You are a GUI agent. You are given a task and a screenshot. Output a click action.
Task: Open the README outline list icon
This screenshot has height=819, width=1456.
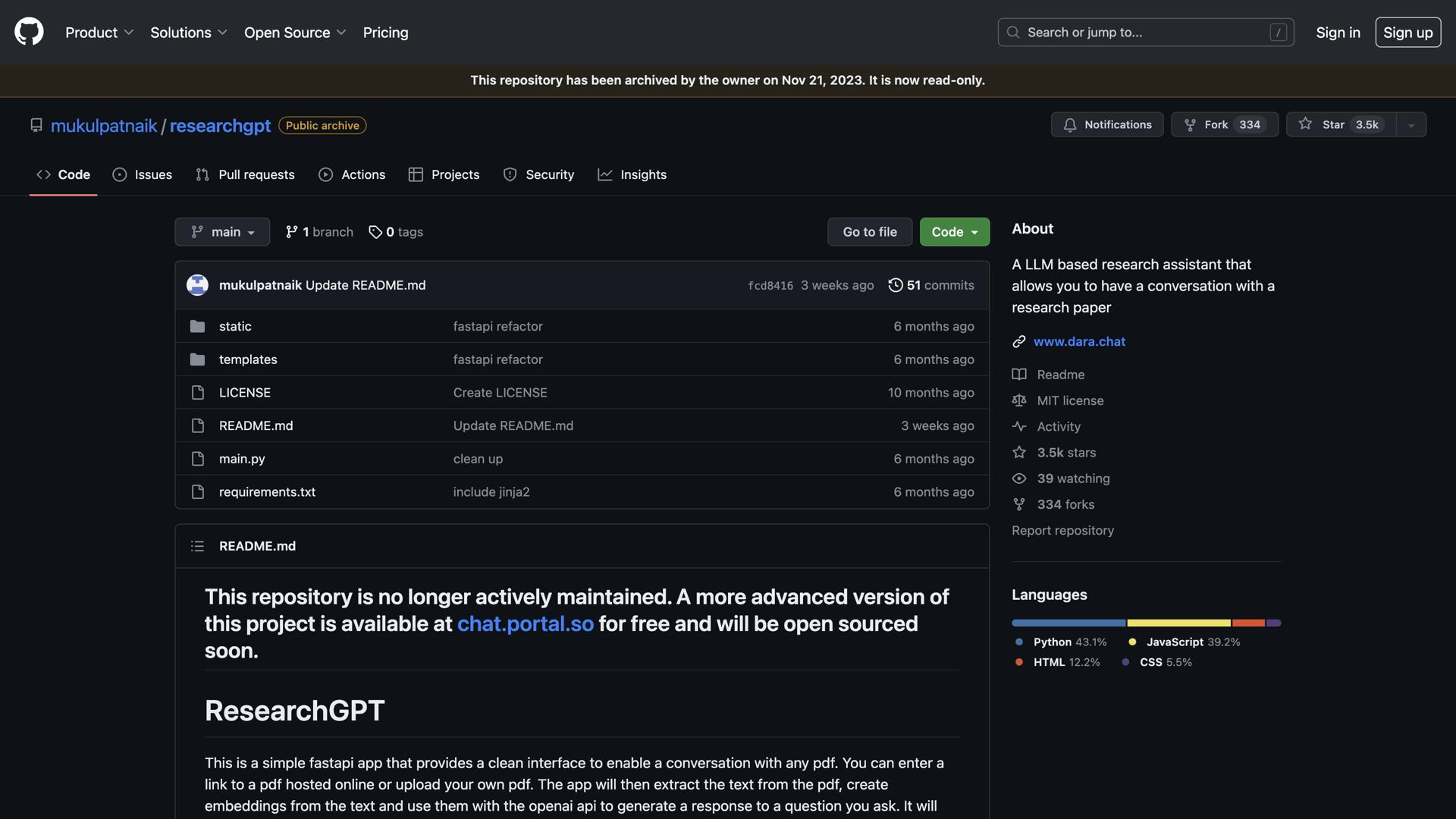click(x=197, y=546)
